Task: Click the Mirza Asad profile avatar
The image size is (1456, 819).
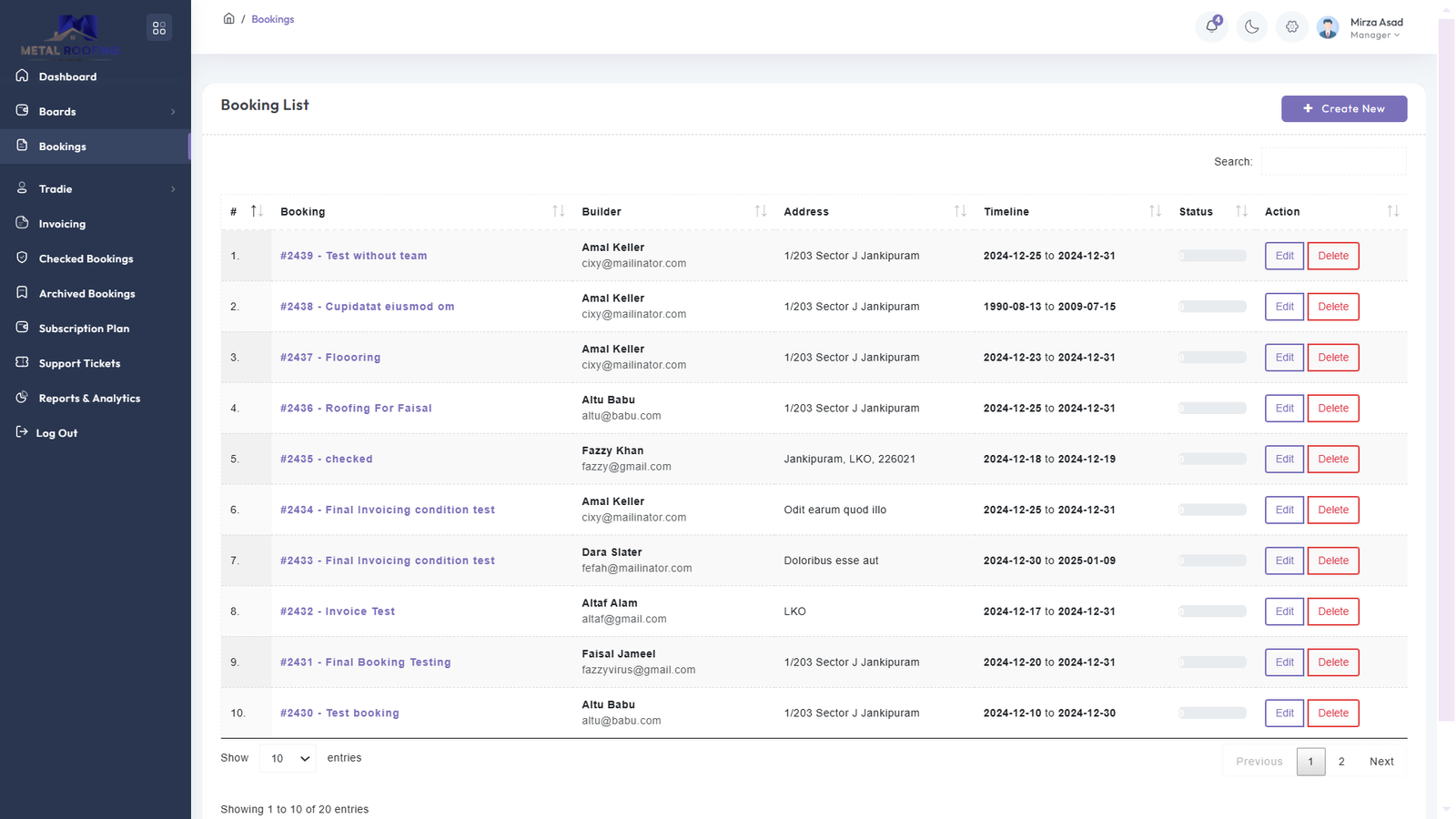Action: [1328, 28]
